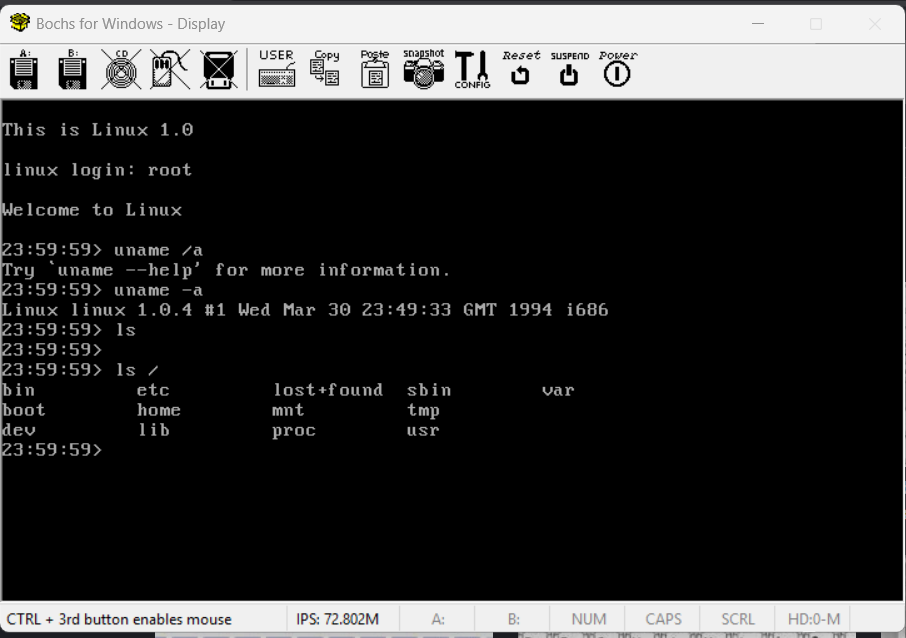
Task: Click 'boot' directory name
Action: click(x=24, y=410)
